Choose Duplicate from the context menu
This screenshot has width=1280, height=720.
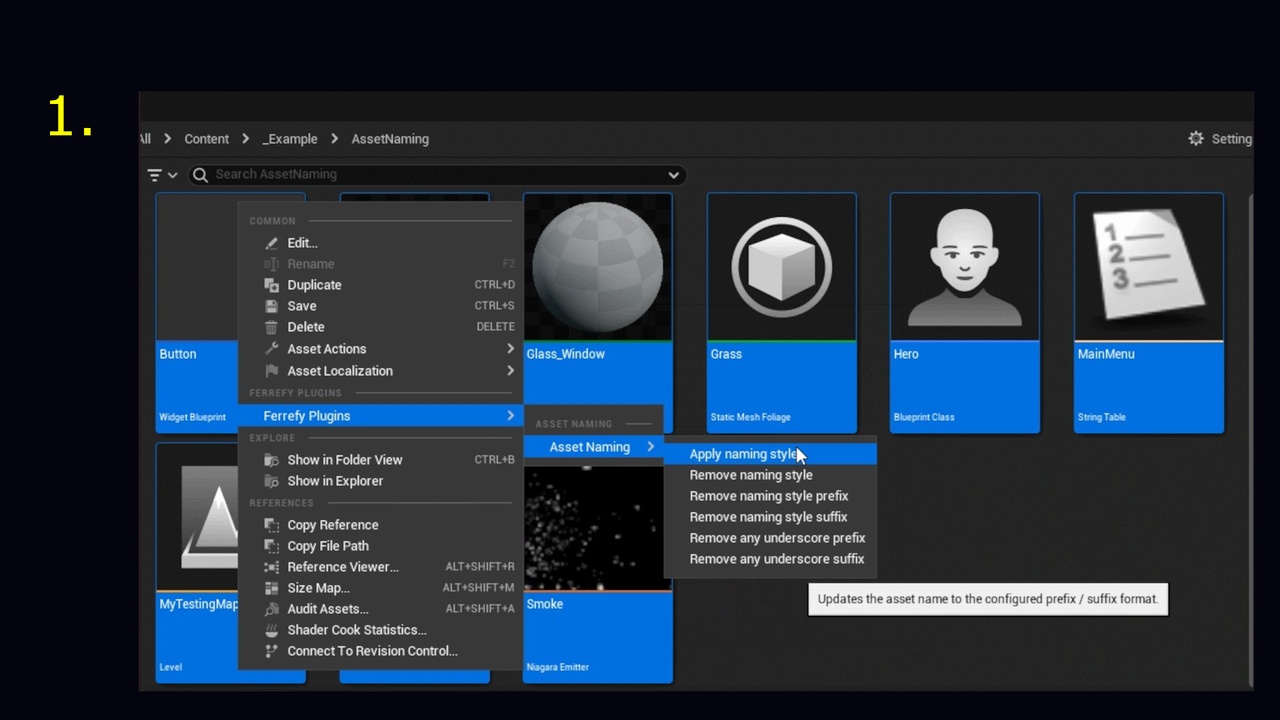pos(380,285)
